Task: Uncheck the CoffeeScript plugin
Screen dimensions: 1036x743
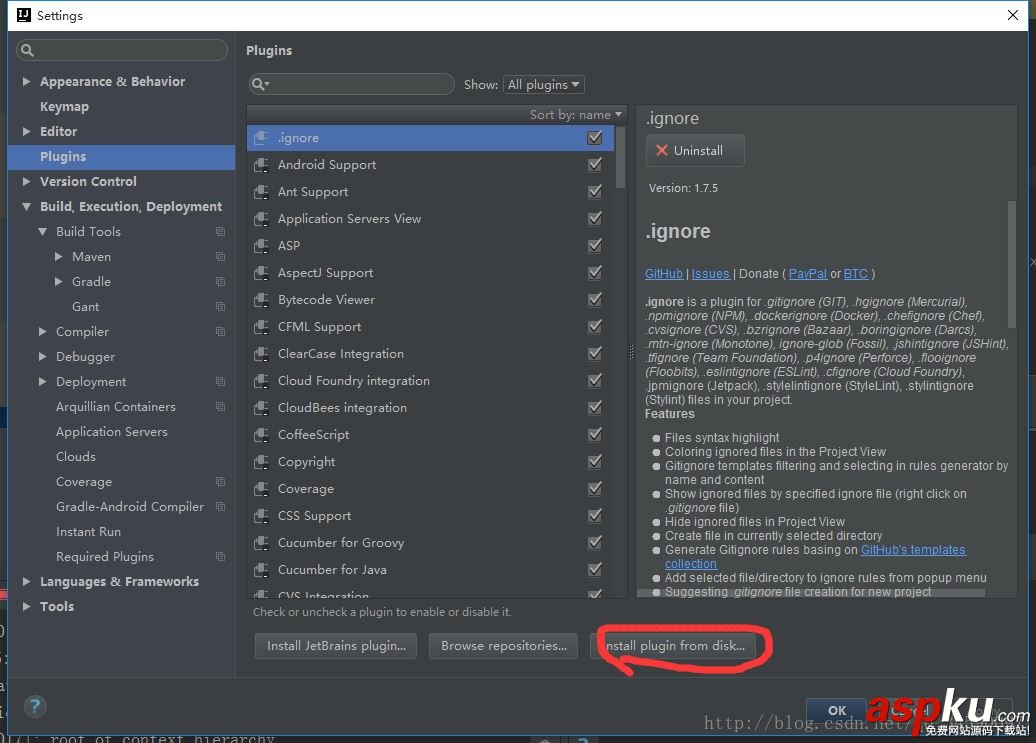Action: (595, 434)
